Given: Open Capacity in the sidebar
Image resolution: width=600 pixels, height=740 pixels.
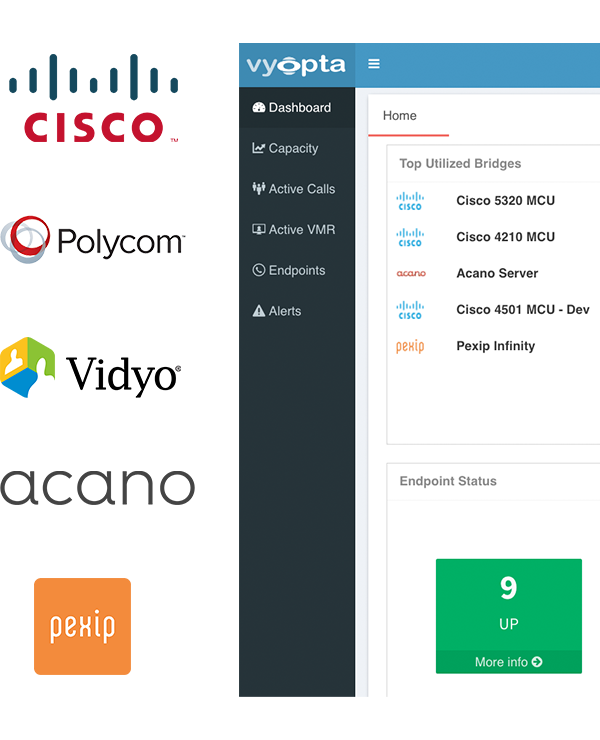Looking at the screenshot, I should [297, 148].
